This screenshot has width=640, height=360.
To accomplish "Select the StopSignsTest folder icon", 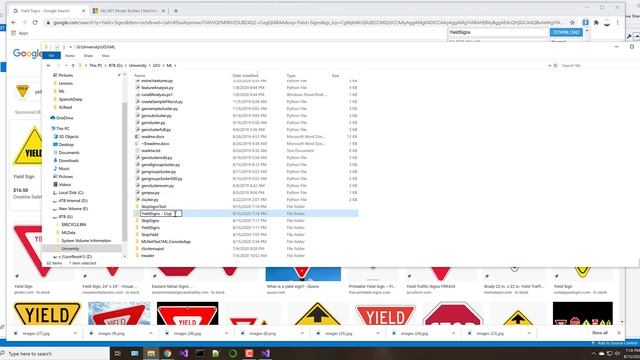I will pyautogui.click(x=138, y=207).
